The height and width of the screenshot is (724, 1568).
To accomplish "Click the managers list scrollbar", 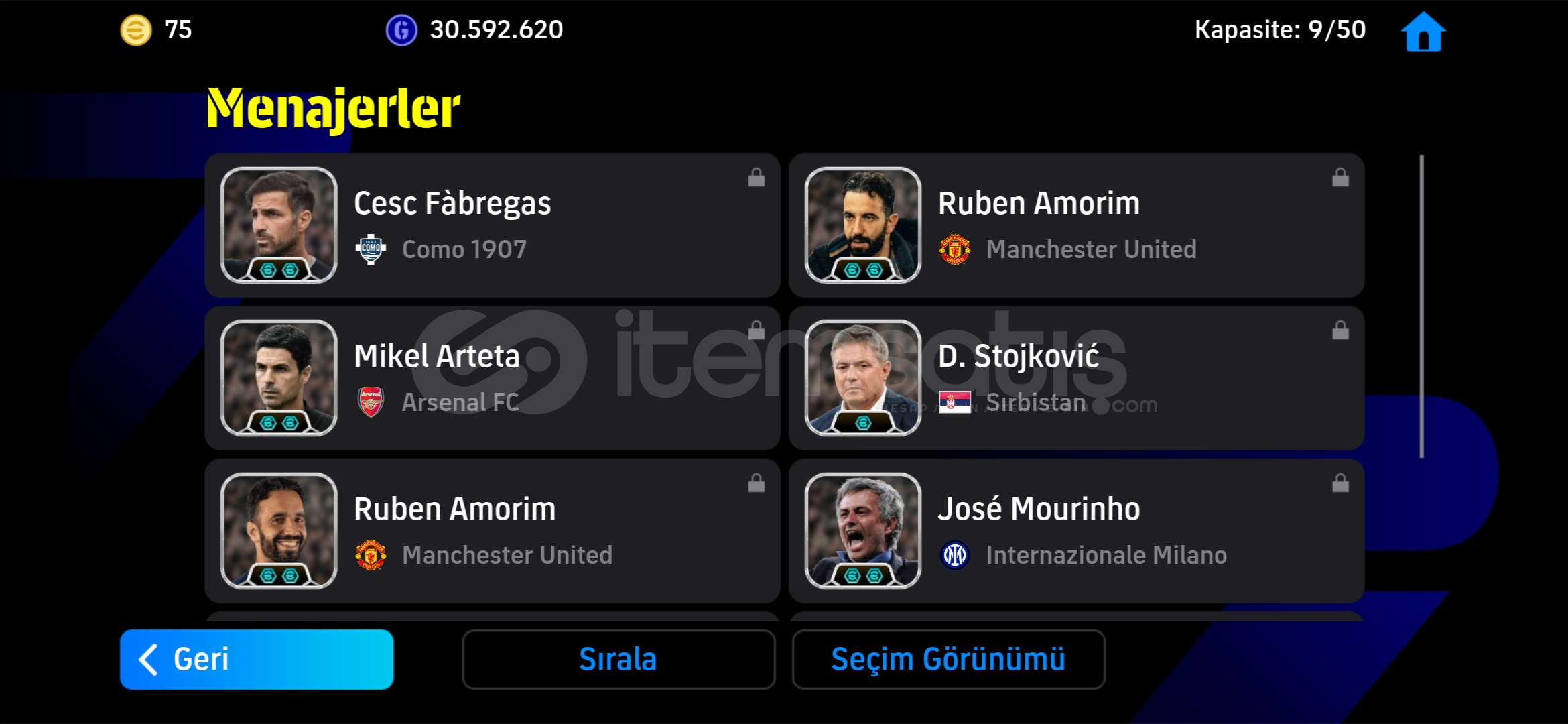I will coord(1421,306).
